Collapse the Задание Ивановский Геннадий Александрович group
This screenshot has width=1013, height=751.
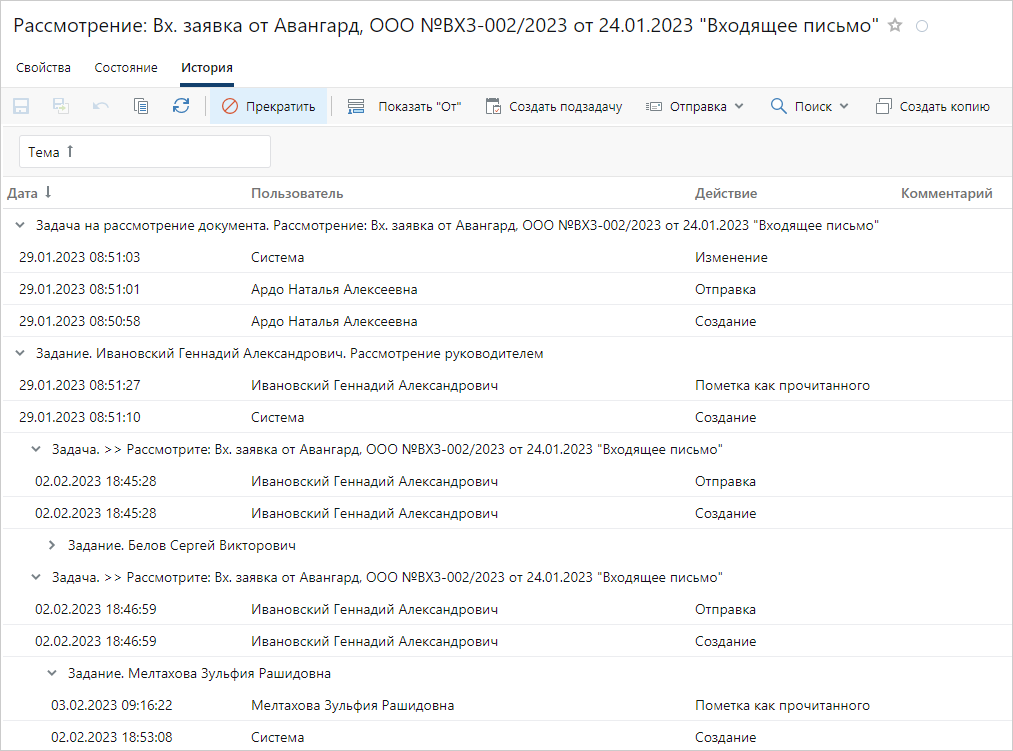click(20, 354)
